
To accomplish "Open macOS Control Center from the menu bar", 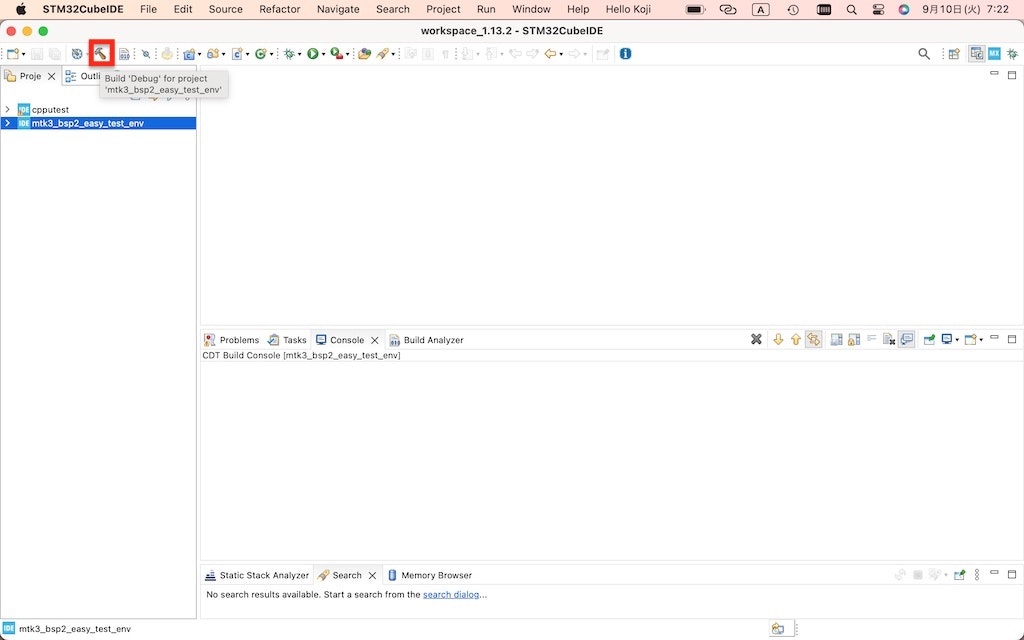I will (x=877, y=10).
